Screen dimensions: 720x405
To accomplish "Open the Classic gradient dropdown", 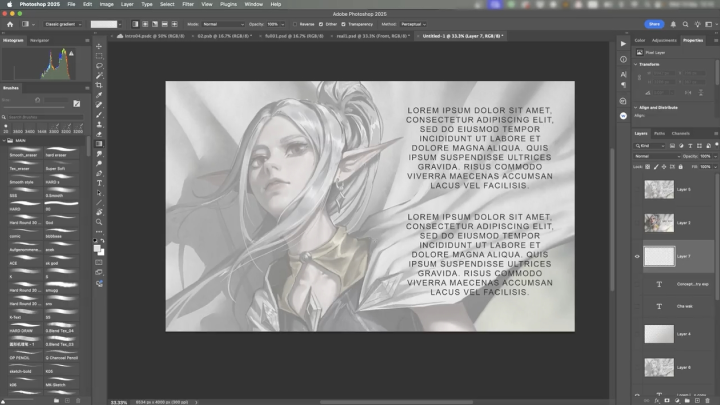I will 66,23.
